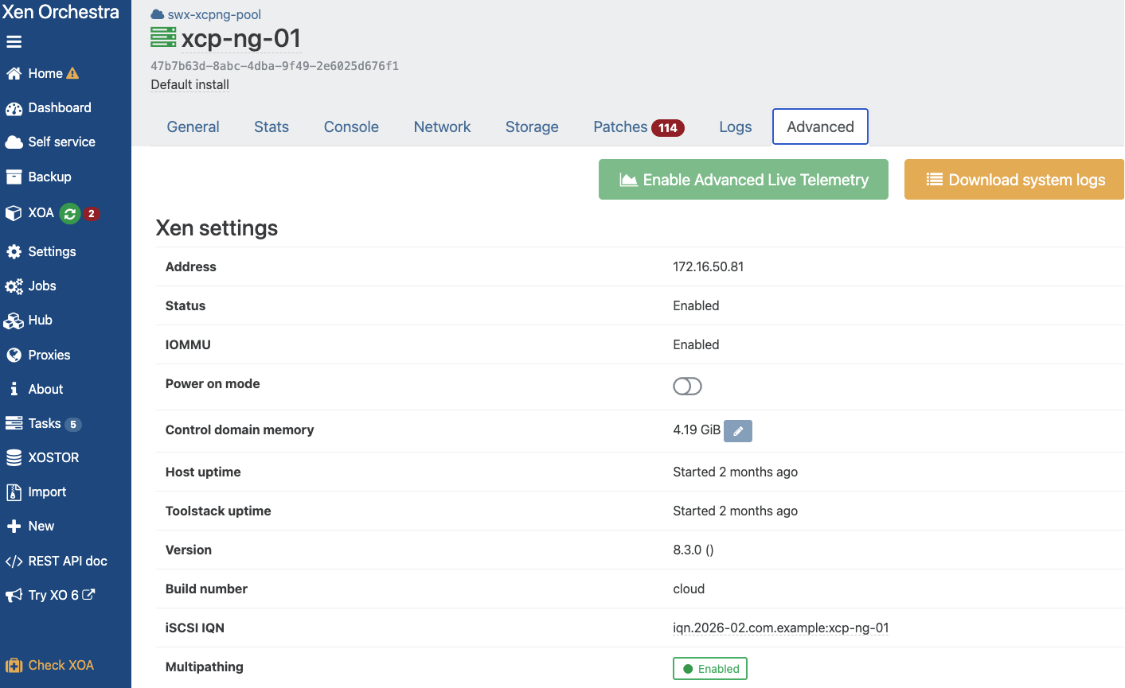This screenshot has height=688, width=1125.
Task: Toggle the hamburger menu icon
Action: 14,42
